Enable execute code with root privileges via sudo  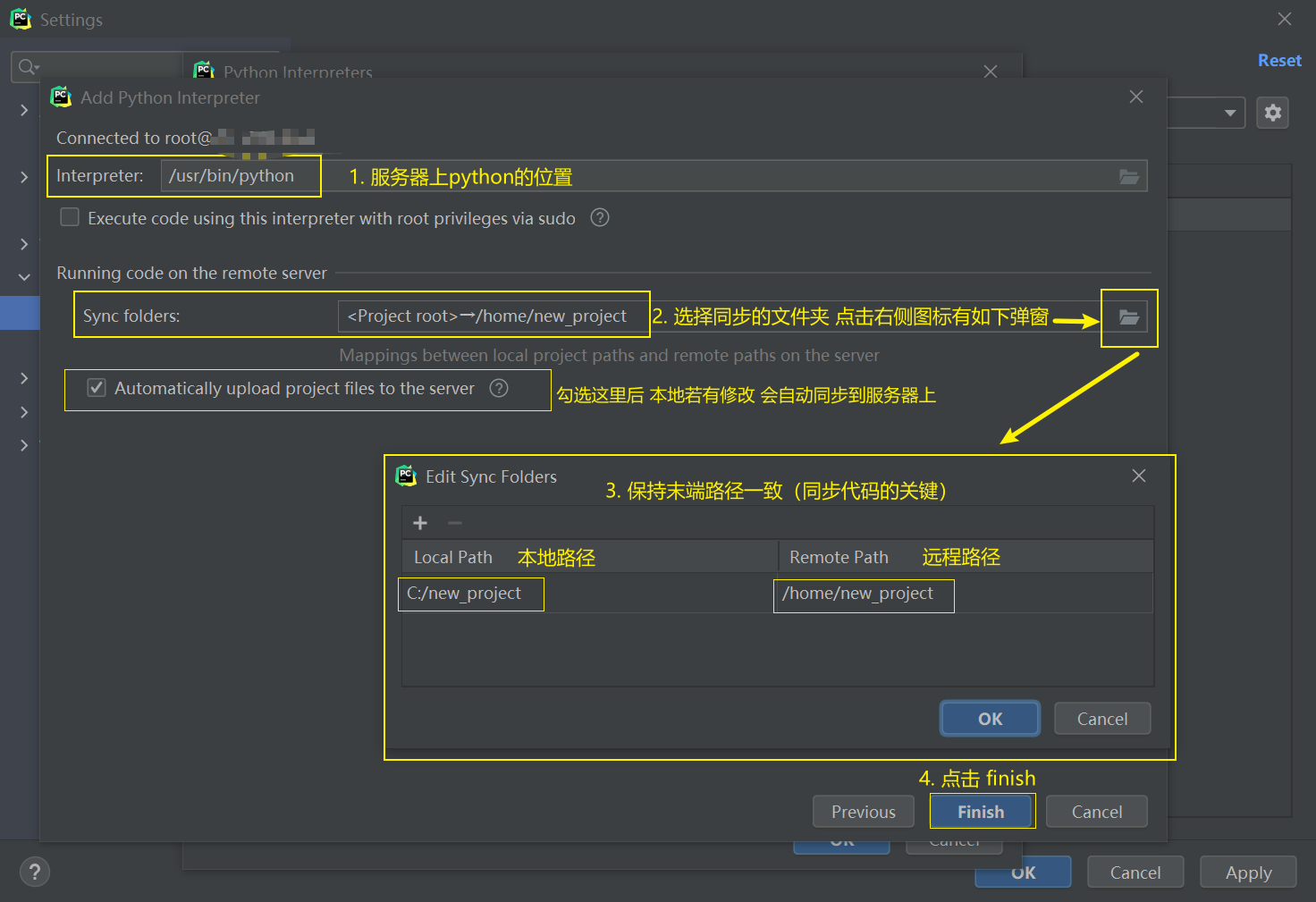tap(70, 218)
